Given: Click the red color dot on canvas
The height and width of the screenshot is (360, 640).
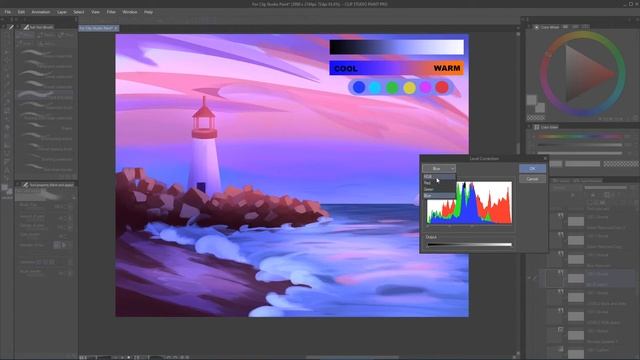Looking at the screenshot, I should coord(442,87).
